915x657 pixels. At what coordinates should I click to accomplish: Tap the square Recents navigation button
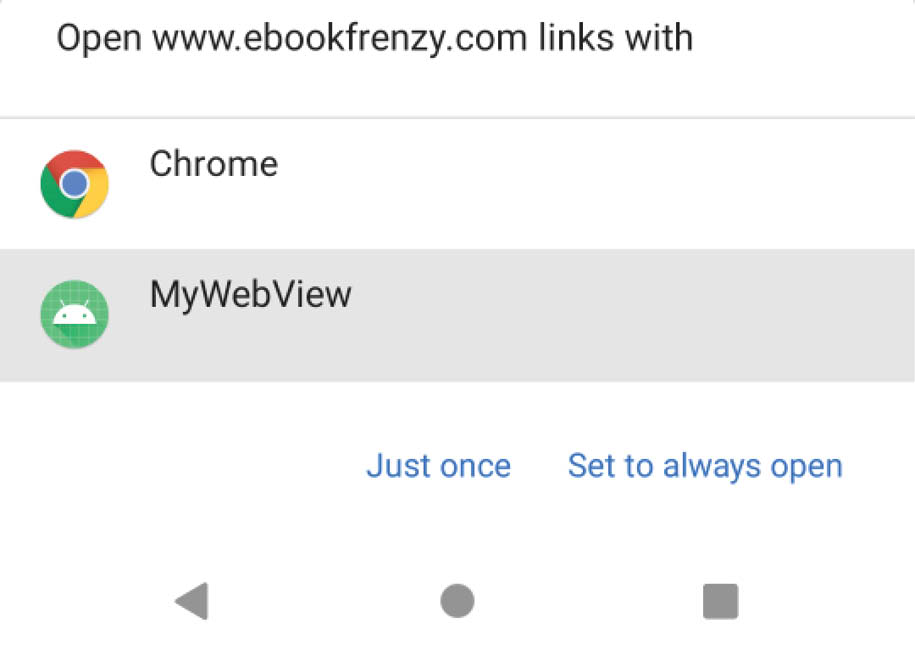tap(721, 601)
